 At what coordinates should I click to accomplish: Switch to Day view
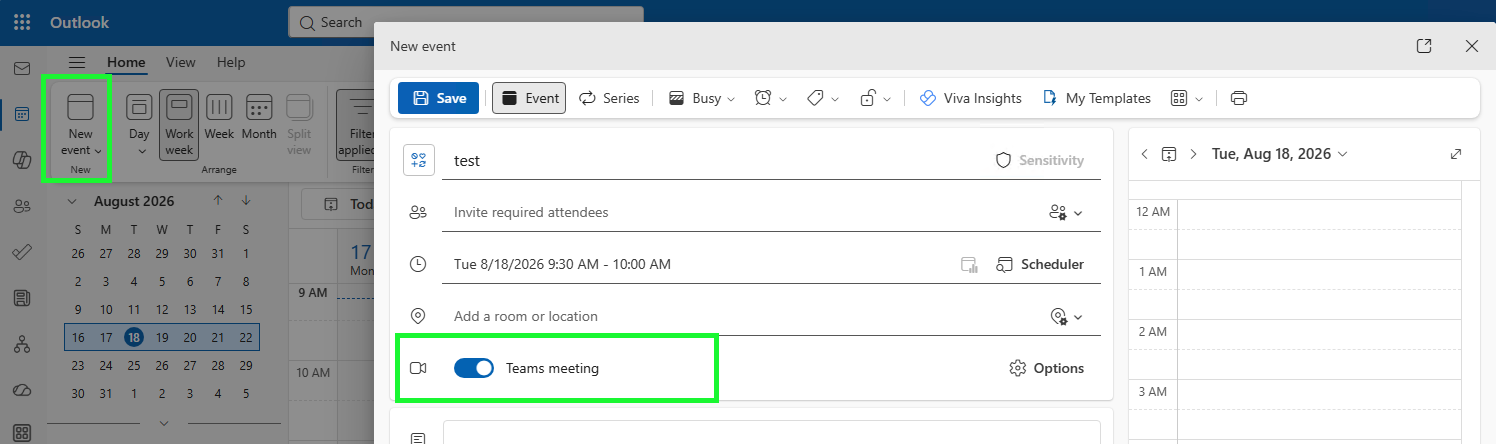point(139,124)
